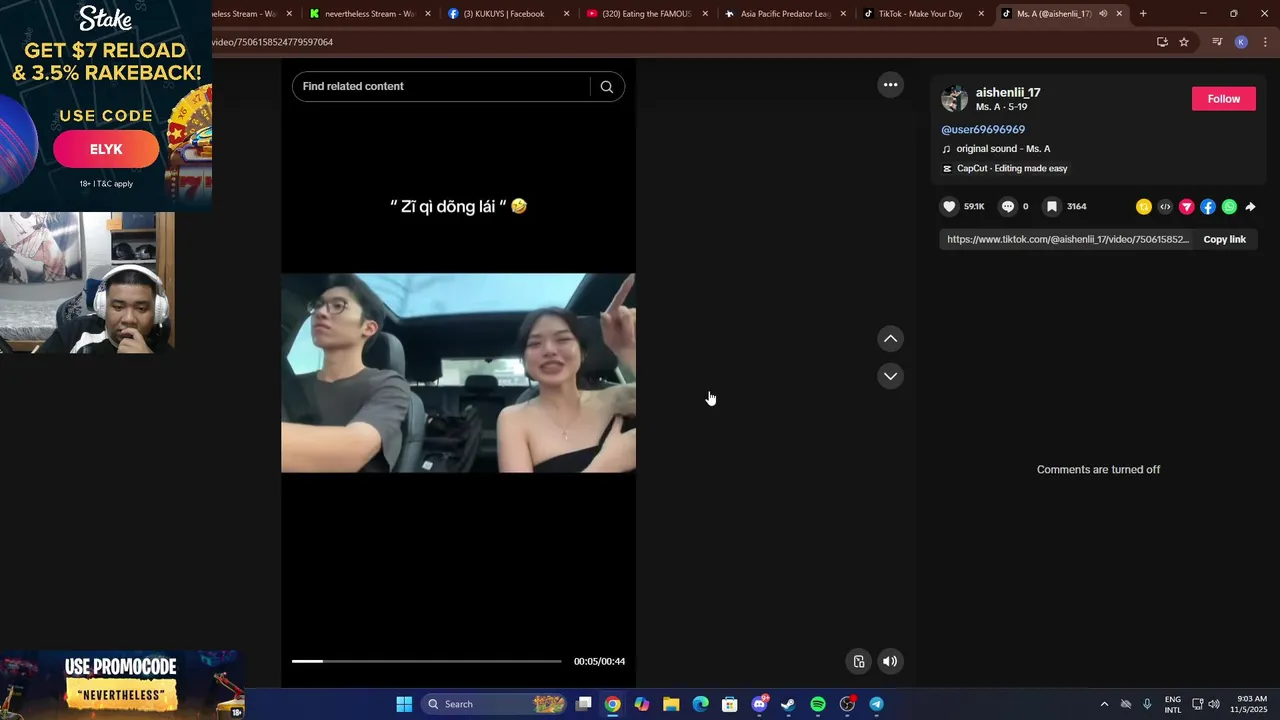Save video with the bookmark icon
Image resolution: width=1280 pixels, height=720 pixels.
[1052, 207]
